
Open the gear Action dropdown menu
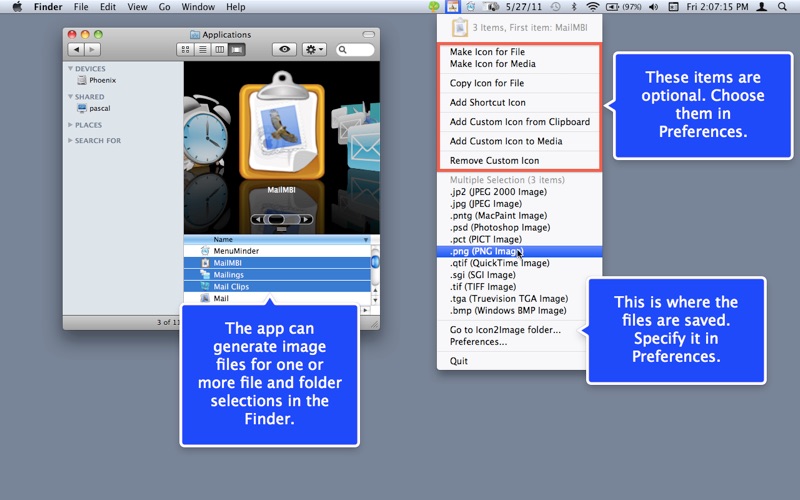tap(314, 49)
